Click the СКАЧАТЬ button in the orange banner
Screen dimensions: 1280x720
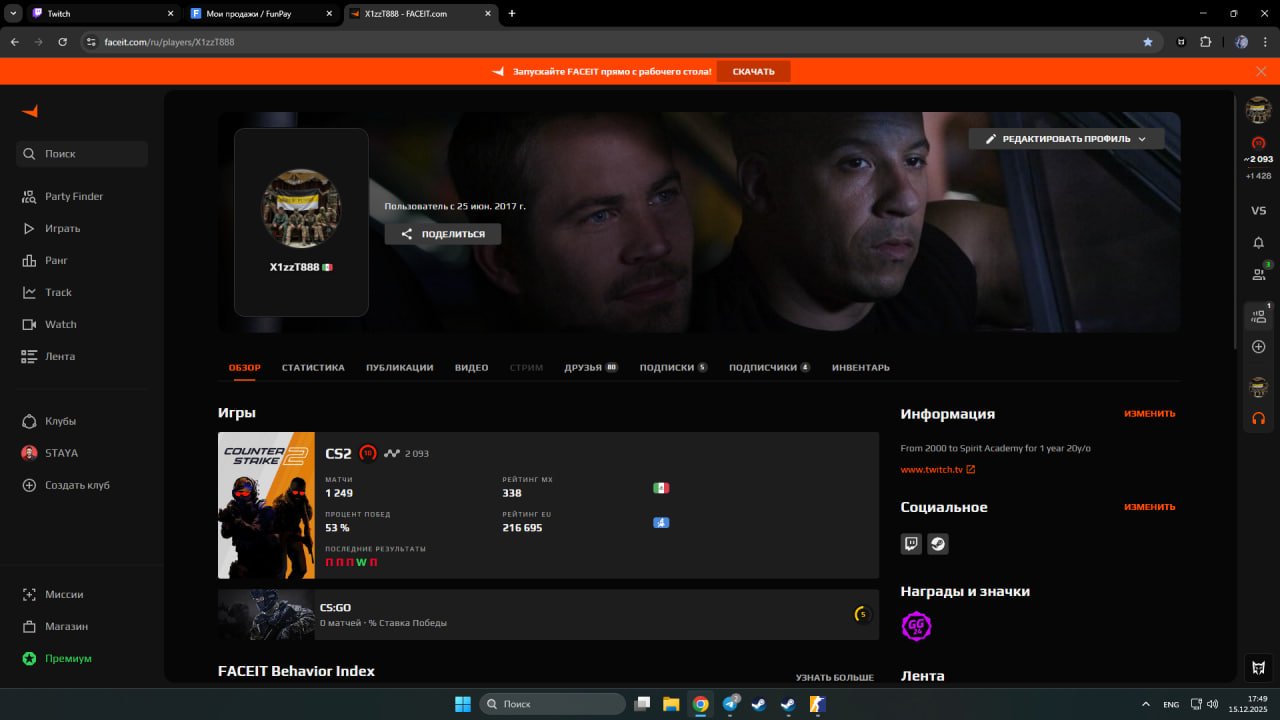pos(753,71)
